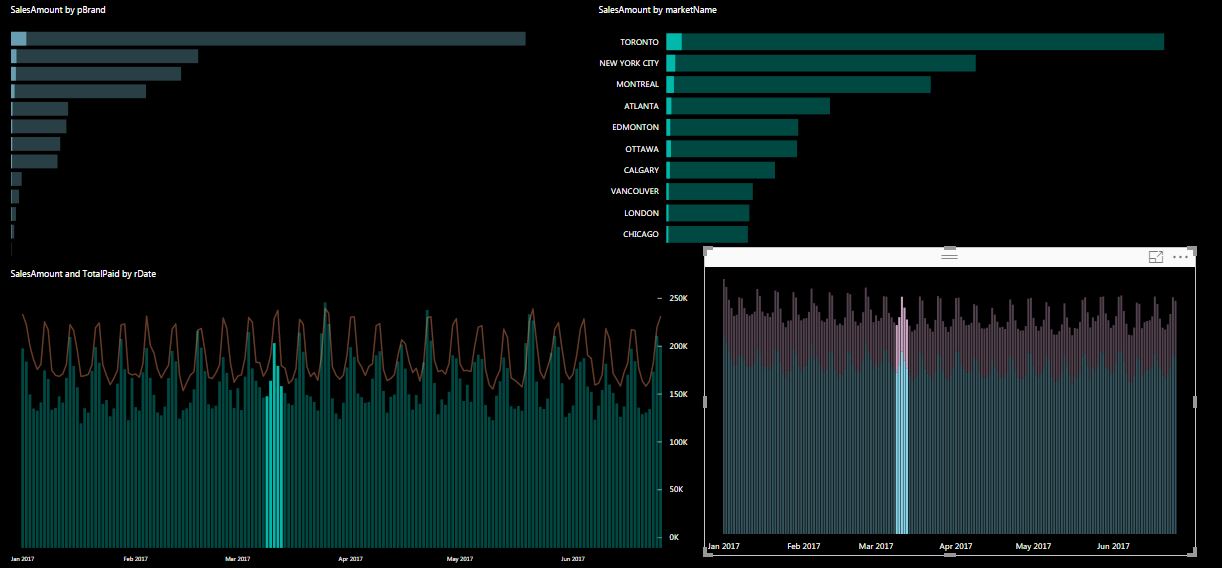Click the SalesAmount by pBrand title

(x=58, y=9)
